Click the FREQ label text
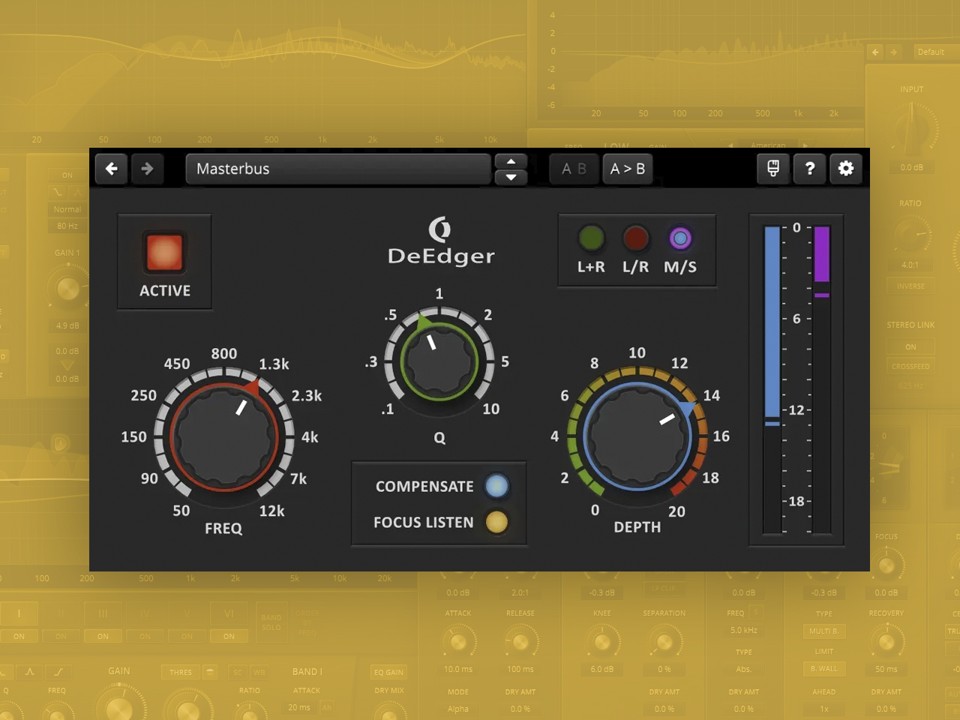This screenshot has height=720, width=960. tap(223, 528)
